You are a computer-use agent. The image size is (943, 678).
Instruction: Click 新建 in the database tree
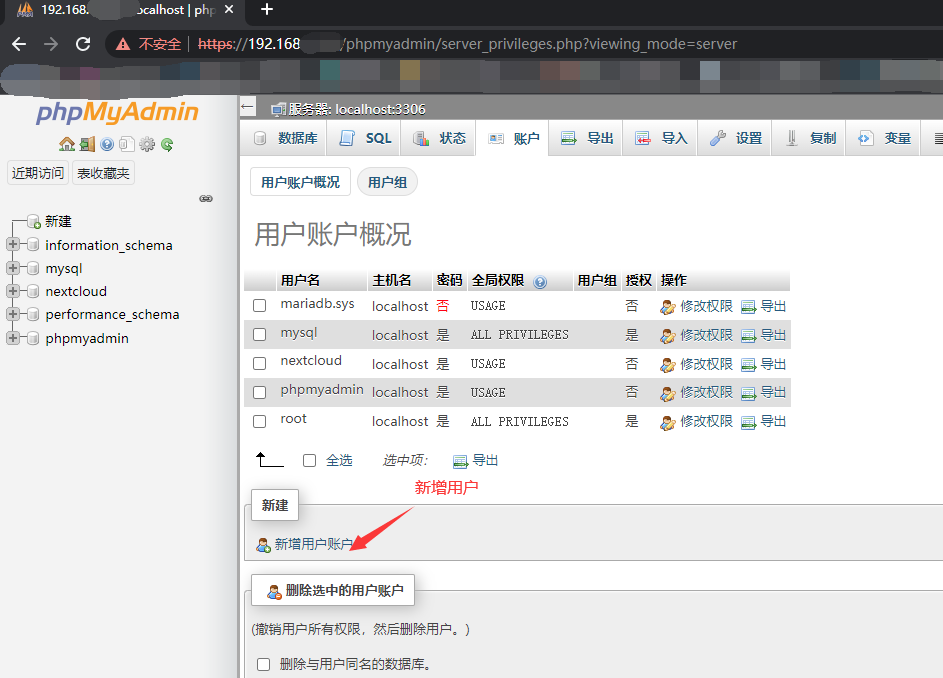(x=58, y=221)
